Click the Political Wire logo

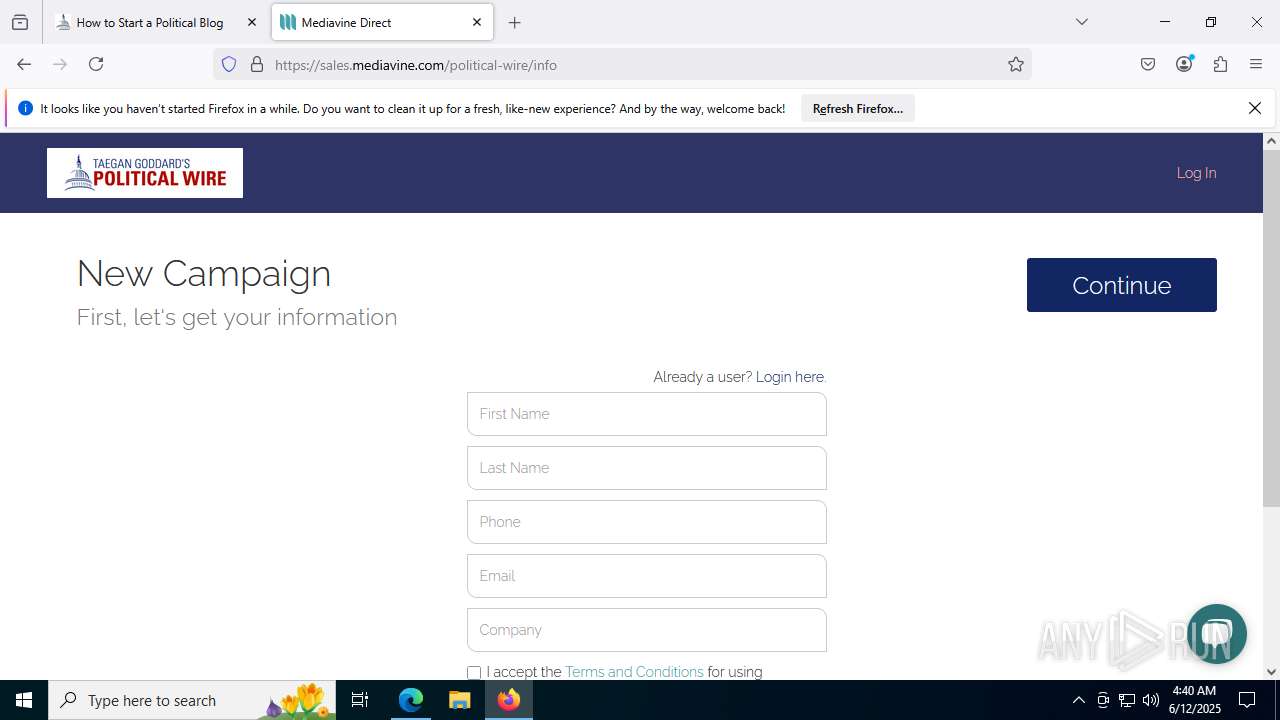tap(145, 173)
